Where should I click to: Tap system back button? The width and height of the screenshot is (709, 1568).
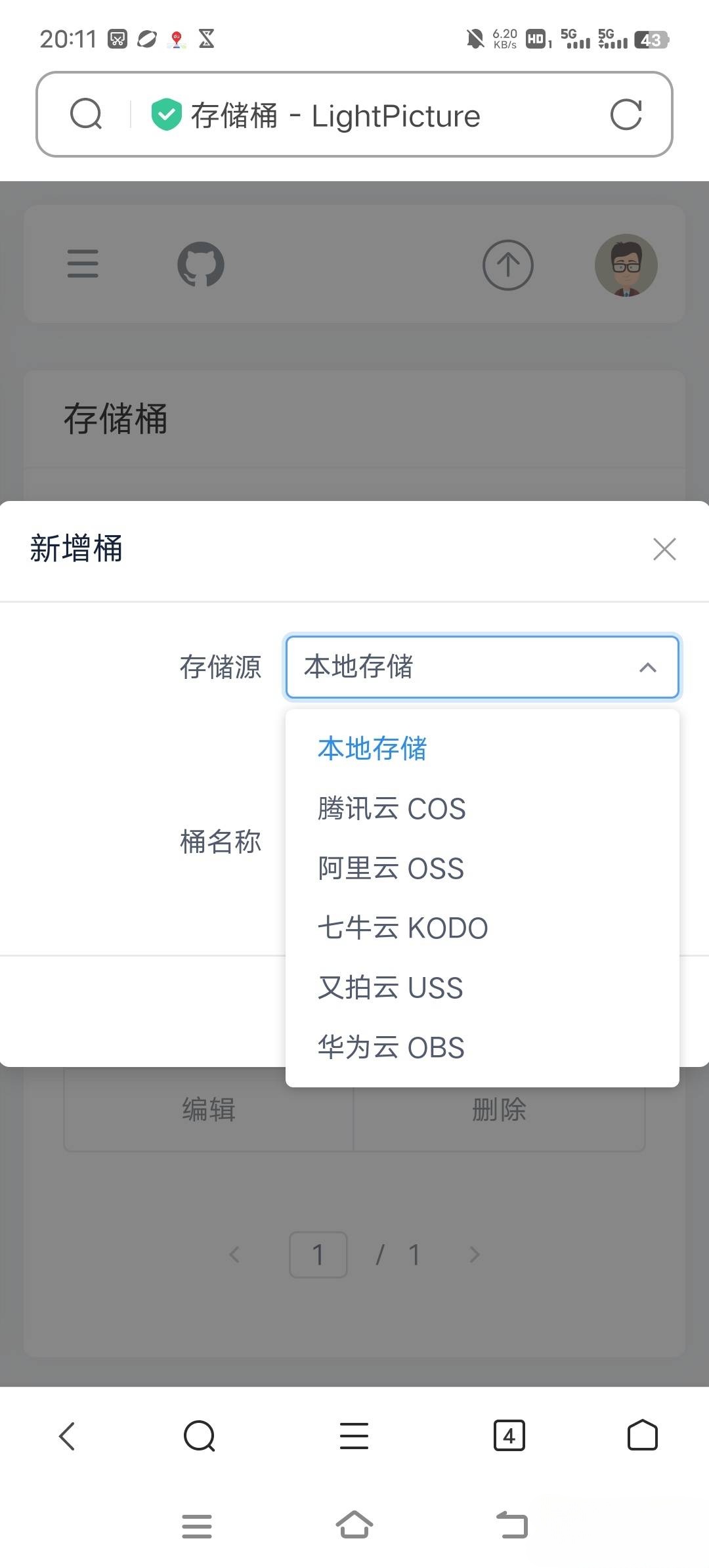(x=512, y=1525)
